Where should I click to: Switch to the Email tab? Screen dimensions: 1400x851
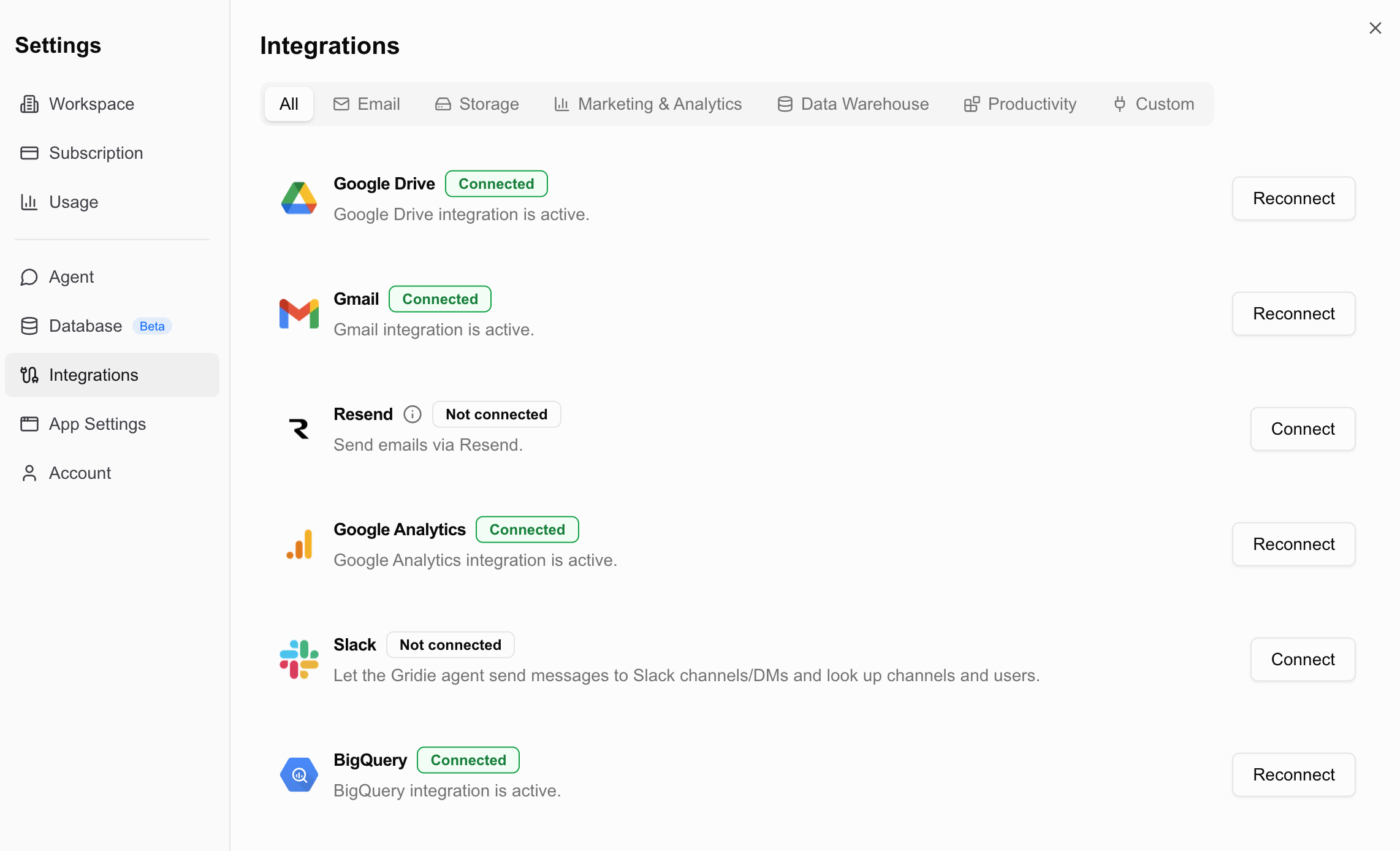coord(367,104)
